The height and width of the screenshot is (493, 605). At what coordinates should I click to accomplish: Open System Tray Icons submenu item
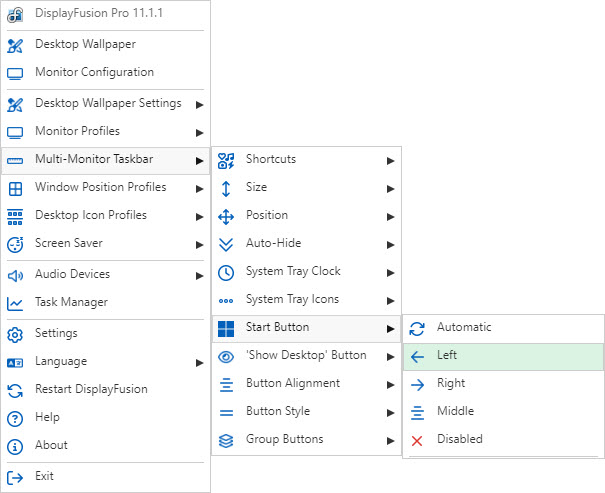tap(307, 301)
